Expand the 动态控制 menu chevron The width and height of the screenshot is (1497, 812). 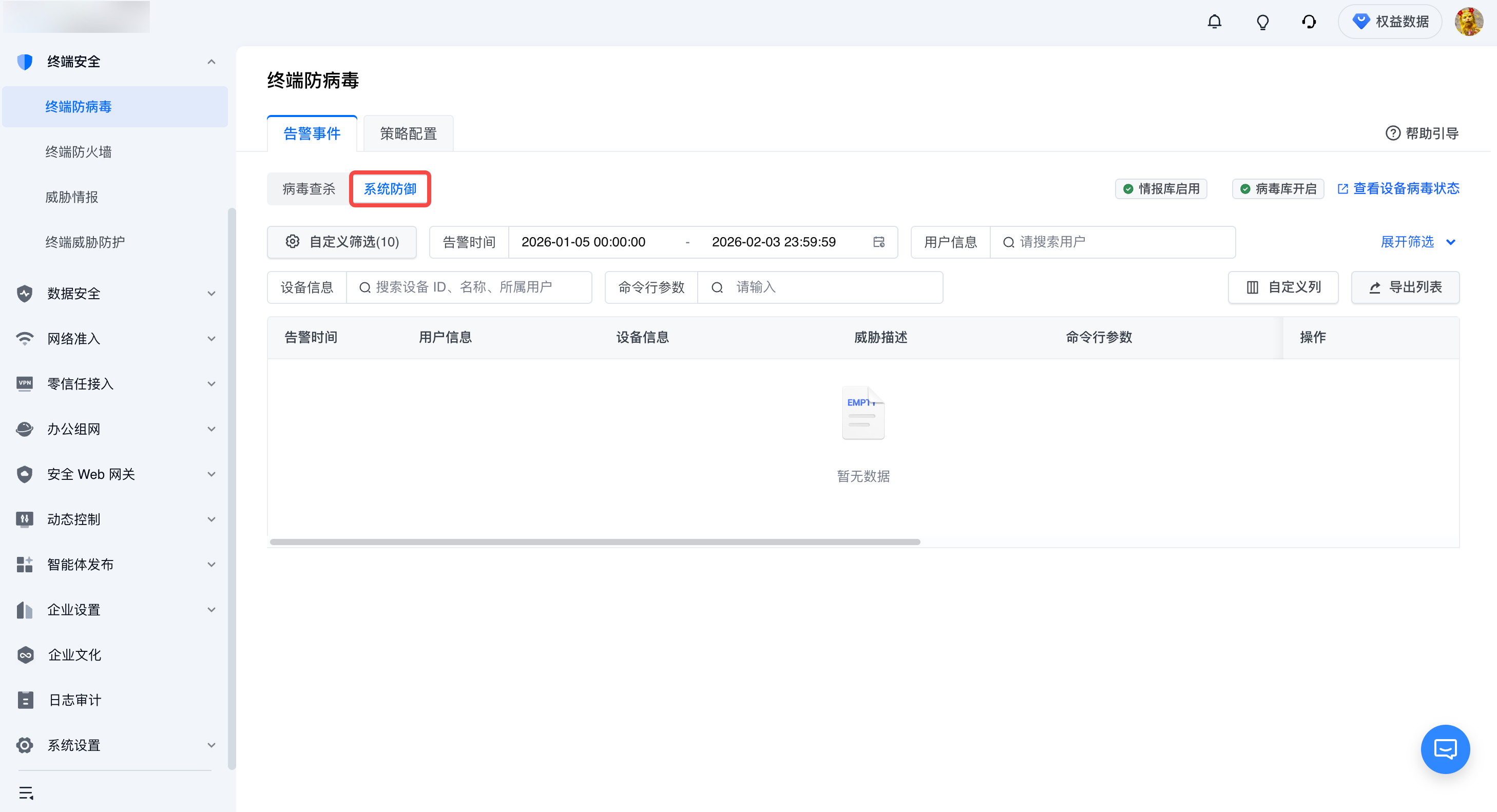point(212,519)
